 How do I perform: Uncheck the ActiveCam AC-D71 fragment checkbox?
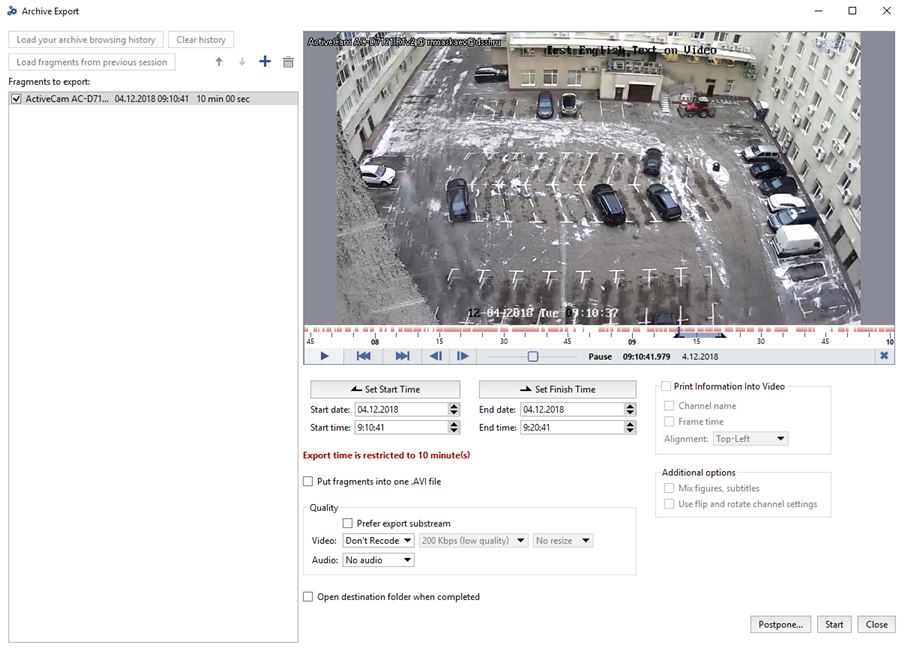coord(16,99)
